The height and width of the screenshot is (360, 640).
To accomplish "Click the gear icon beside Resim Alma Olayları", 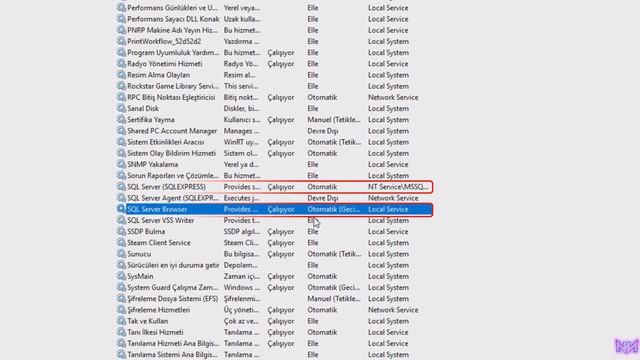I will tap(121, 75).
